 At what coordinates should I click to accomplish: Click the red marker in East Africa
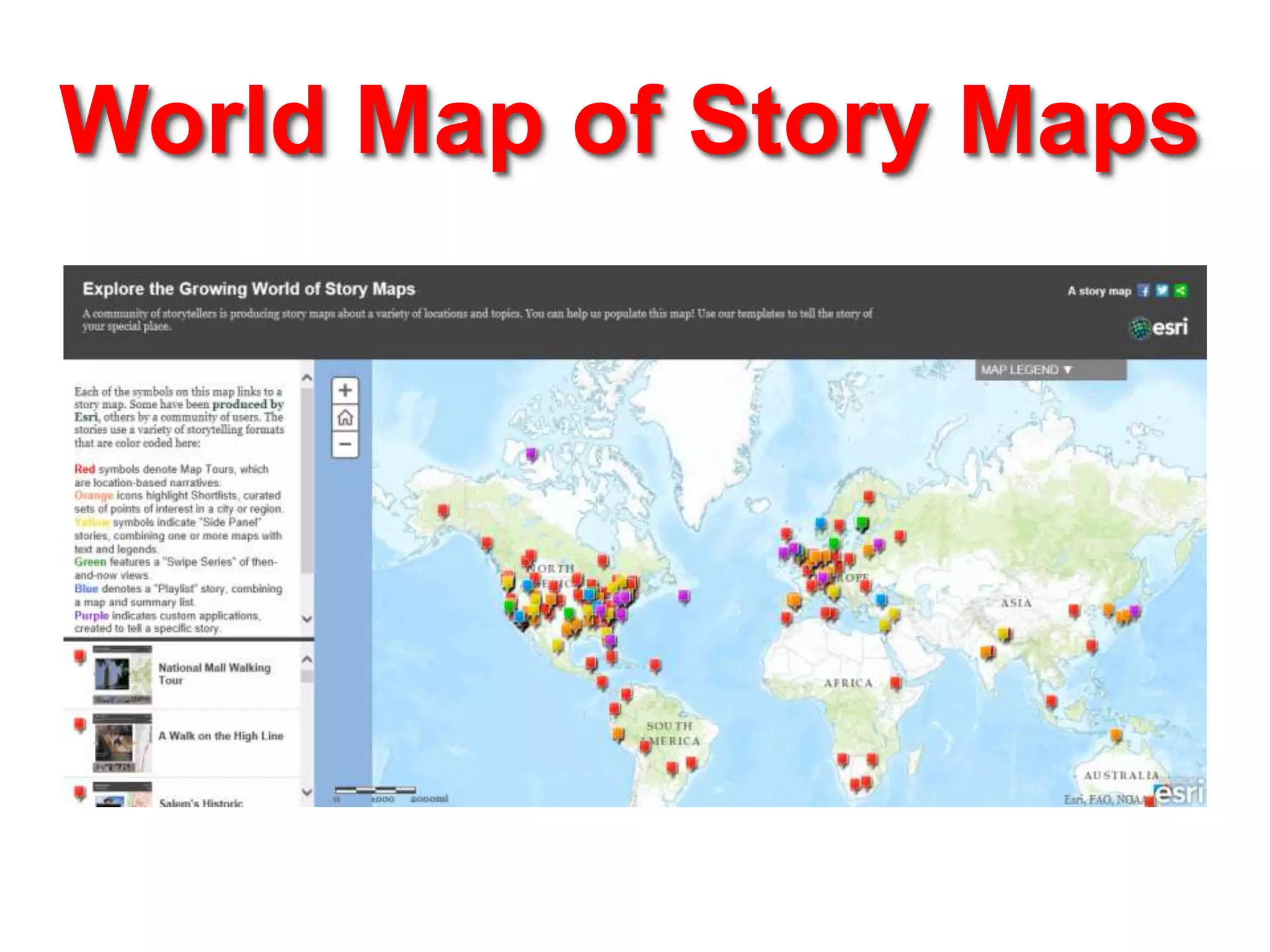coord(895,683)
